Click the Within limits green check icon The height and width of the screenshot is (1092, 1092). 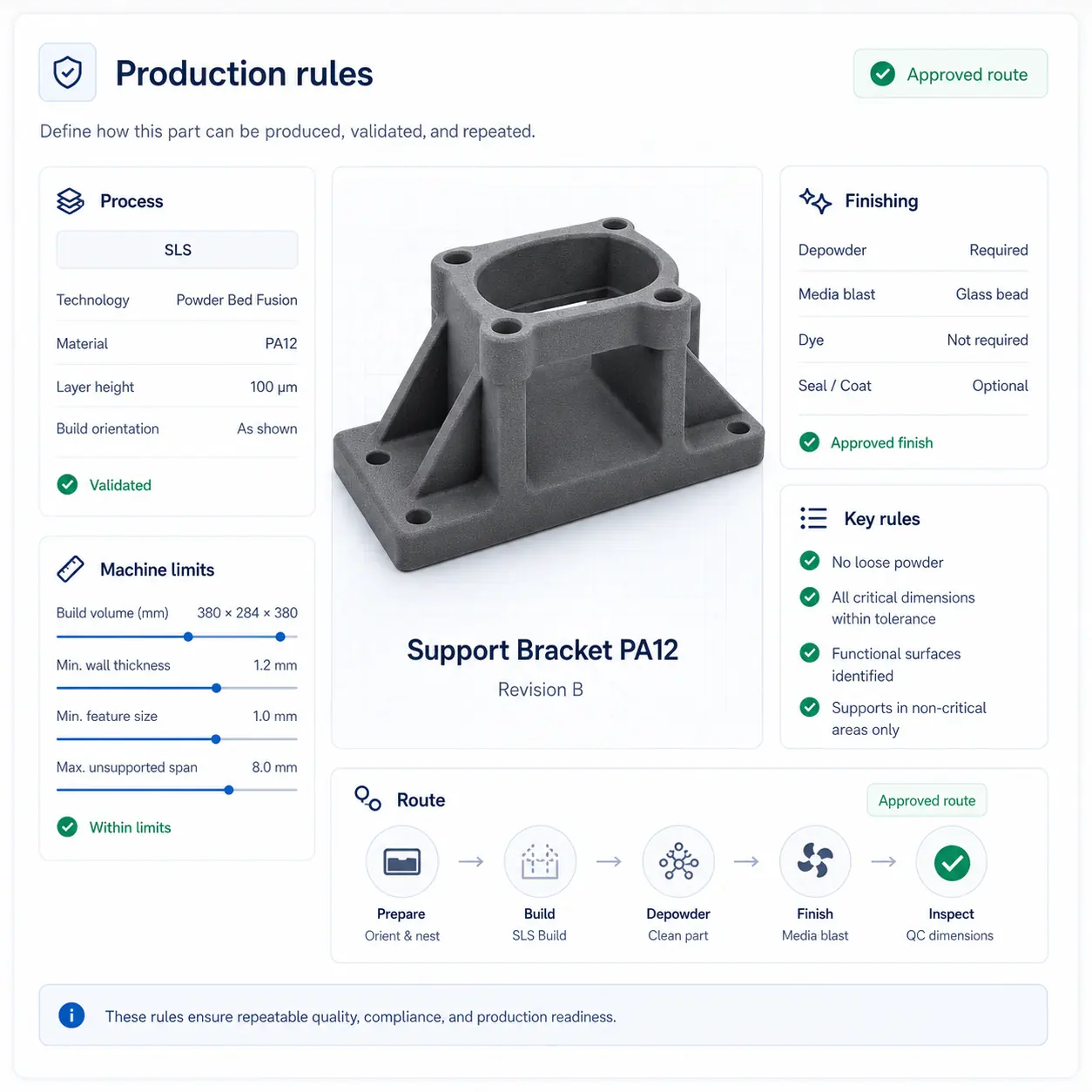coord(67,826)
